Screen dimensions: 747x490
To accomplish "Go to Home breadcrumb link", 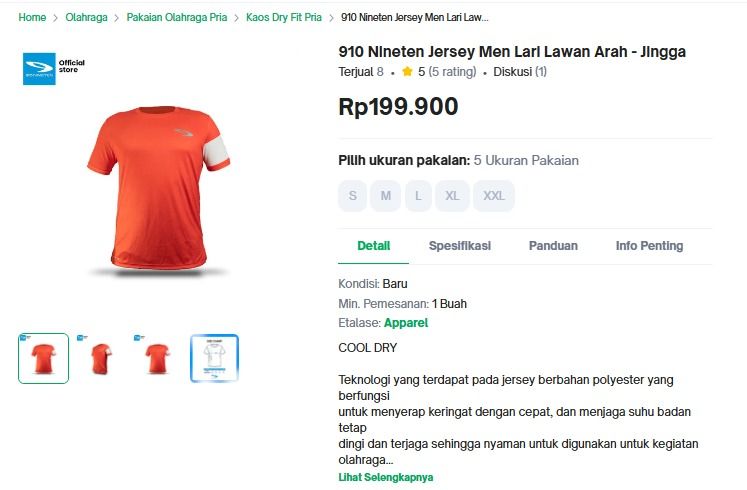I will click(x=32, y=18).
